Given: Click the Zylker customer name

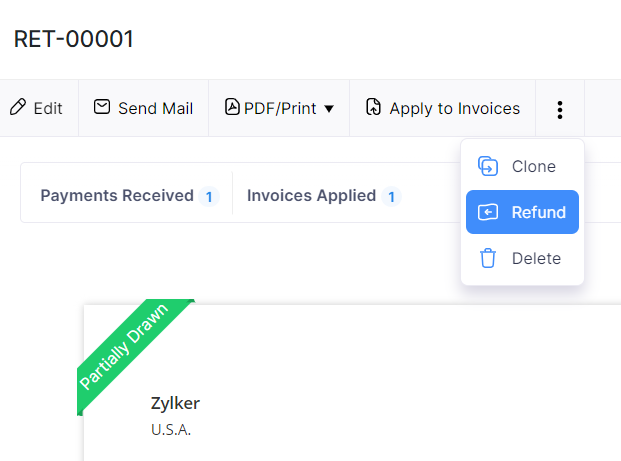Looking at the screenshot, I should pos(175,403).
